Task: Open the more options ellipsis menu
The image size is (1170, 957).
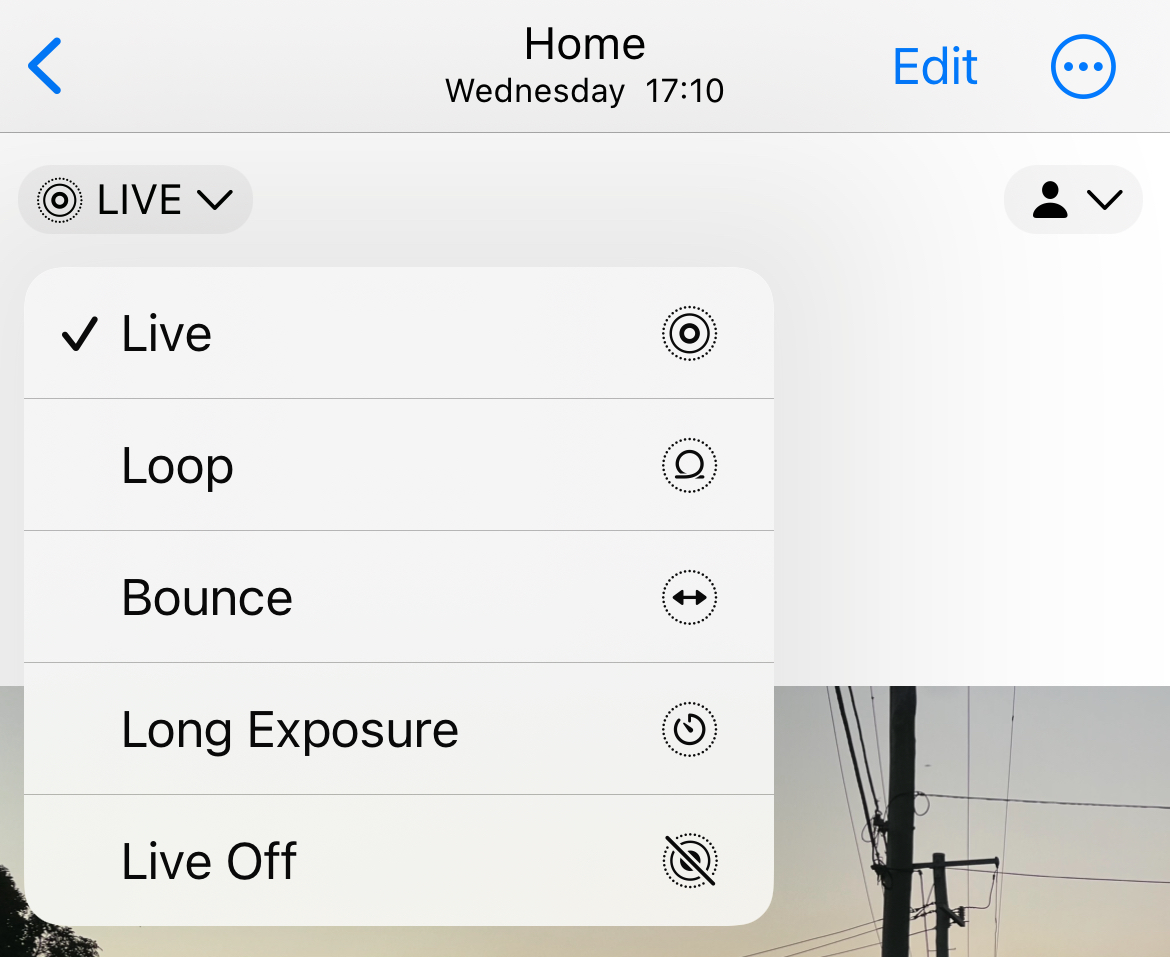Action: click(1083, 67)
